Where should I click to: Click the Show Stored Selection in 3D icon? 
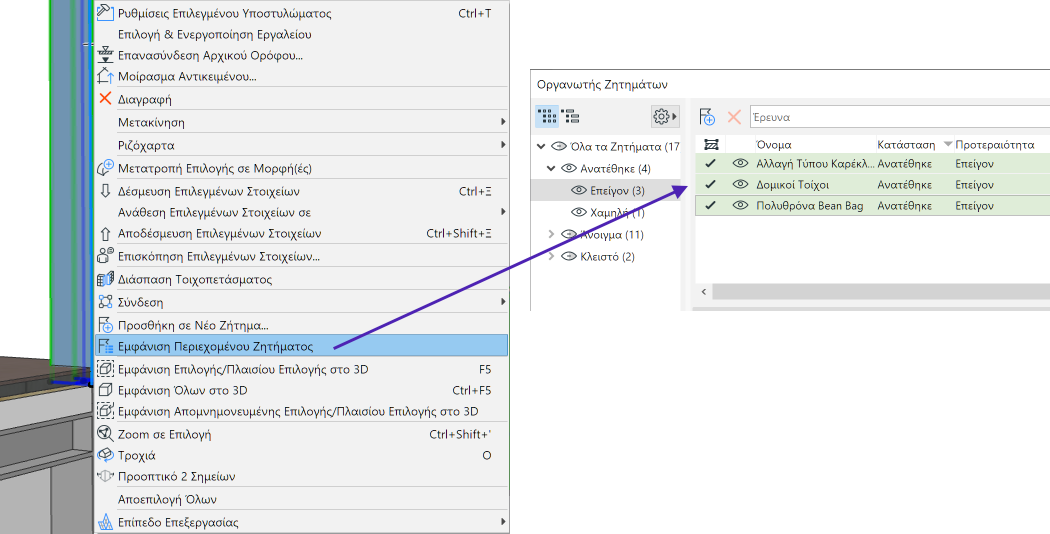(x=105, y=411)
